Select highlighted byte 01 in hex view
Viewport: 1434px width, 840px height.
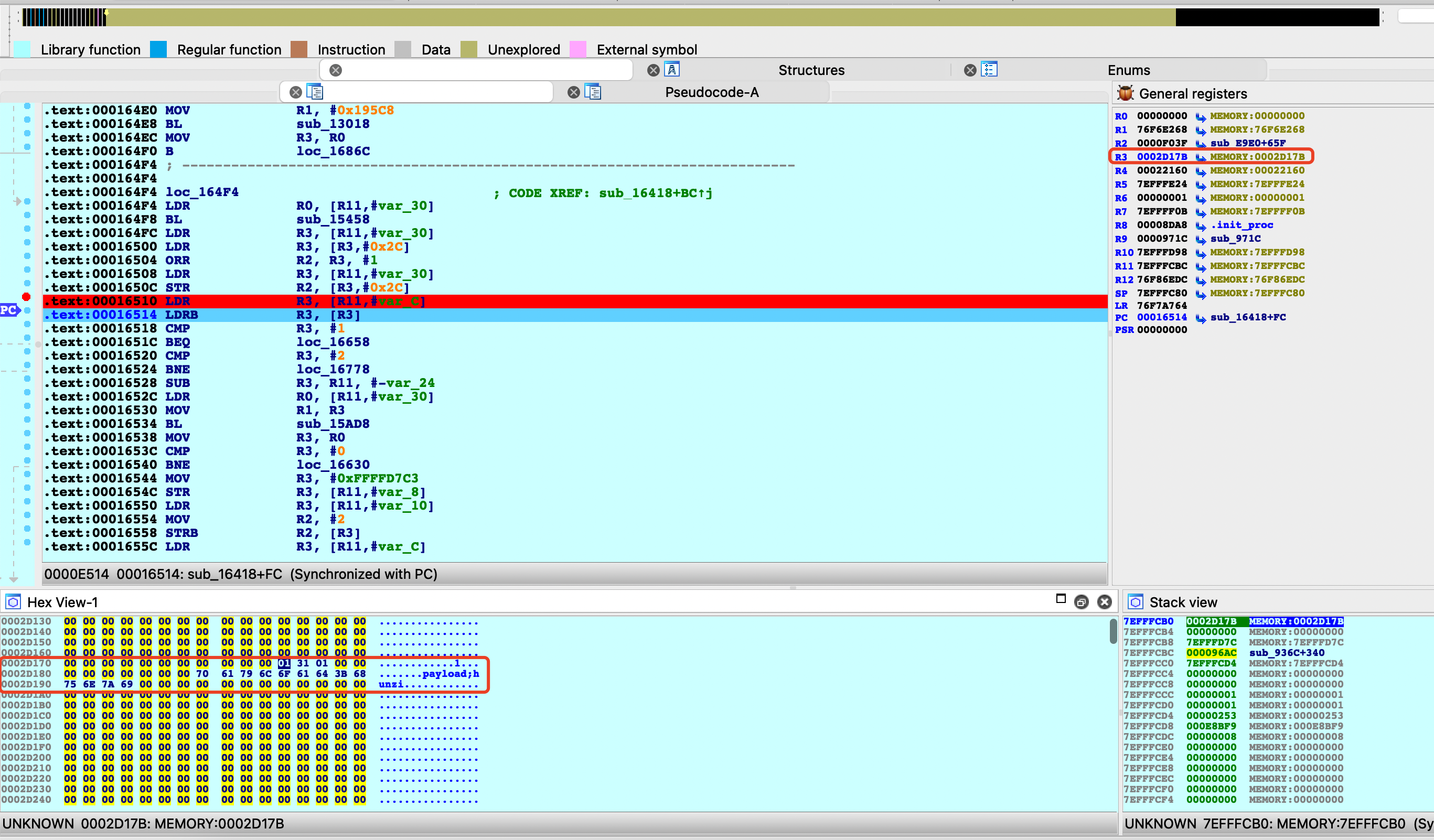pyautogui.click(x=284, y=663)
